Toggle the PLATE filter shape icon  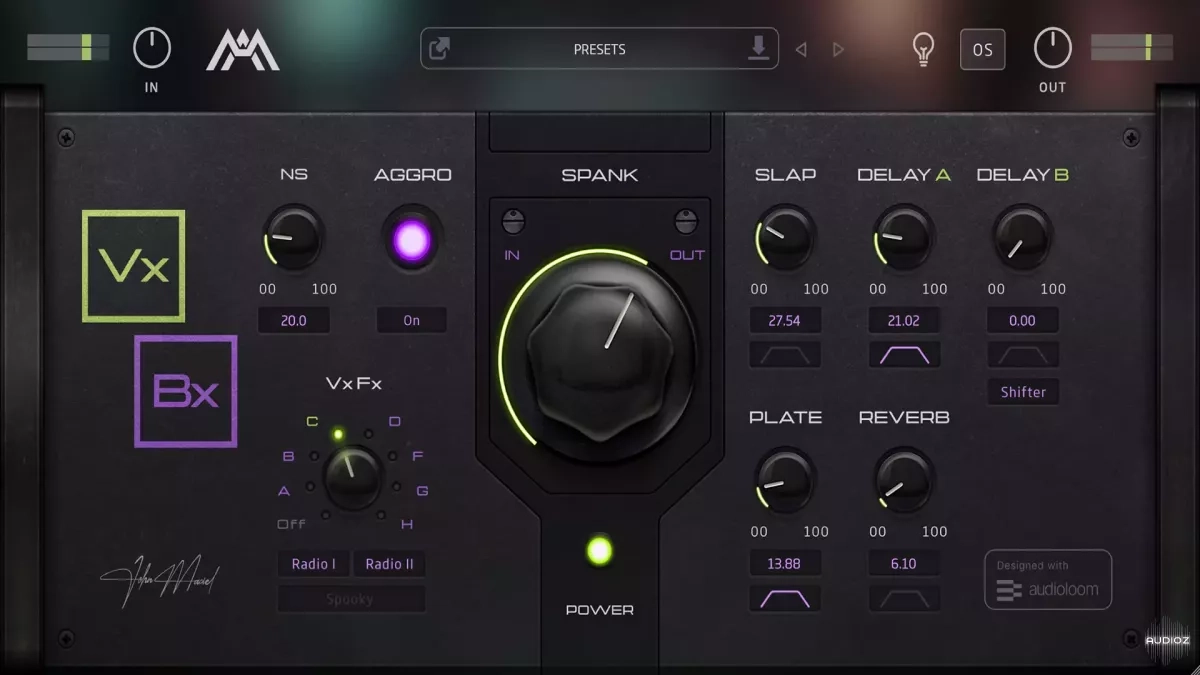(785, 598)
